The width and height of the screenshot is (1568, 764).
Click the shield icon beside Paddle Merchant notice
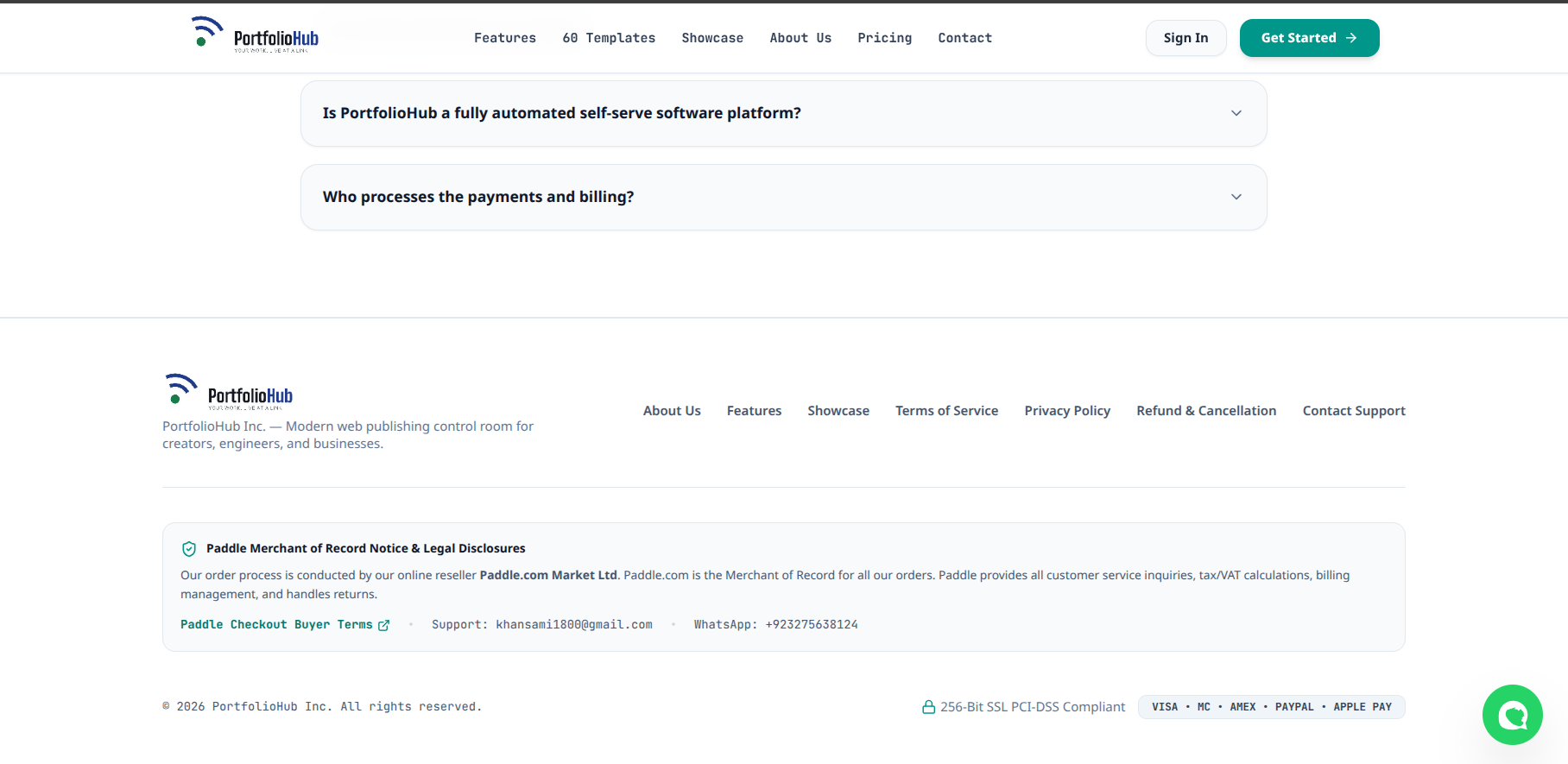(x=189, y=549)
